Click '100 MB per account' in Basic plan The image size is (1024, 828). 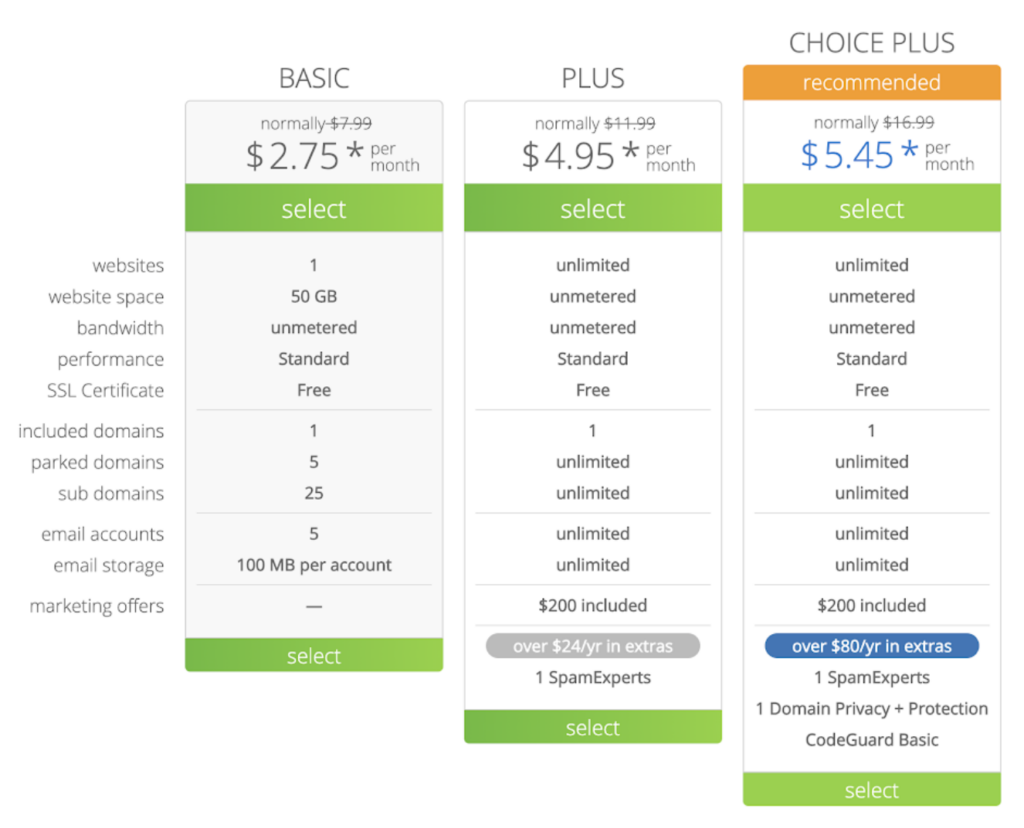(313, 565)
